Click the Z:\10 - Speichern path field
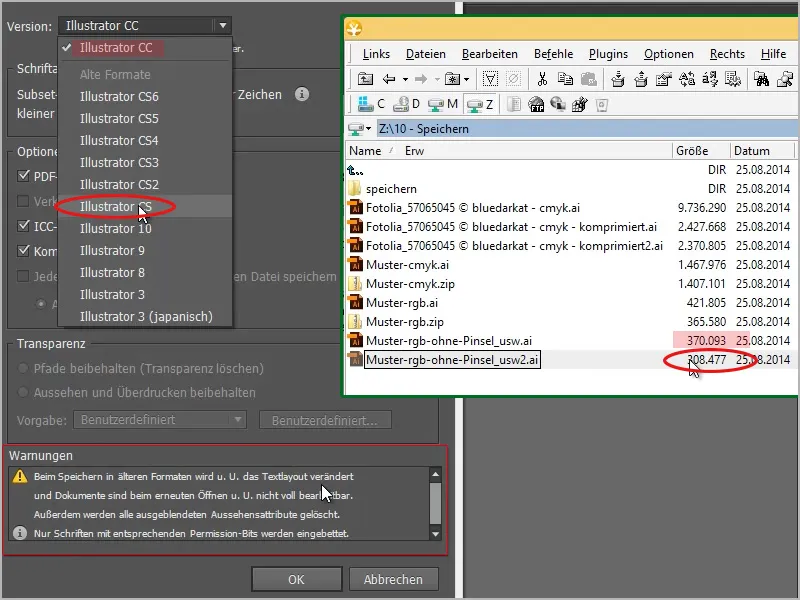Image resolution: width=800 pixels, height=600 pixels. pyautogui.click(x=587, y=129)
